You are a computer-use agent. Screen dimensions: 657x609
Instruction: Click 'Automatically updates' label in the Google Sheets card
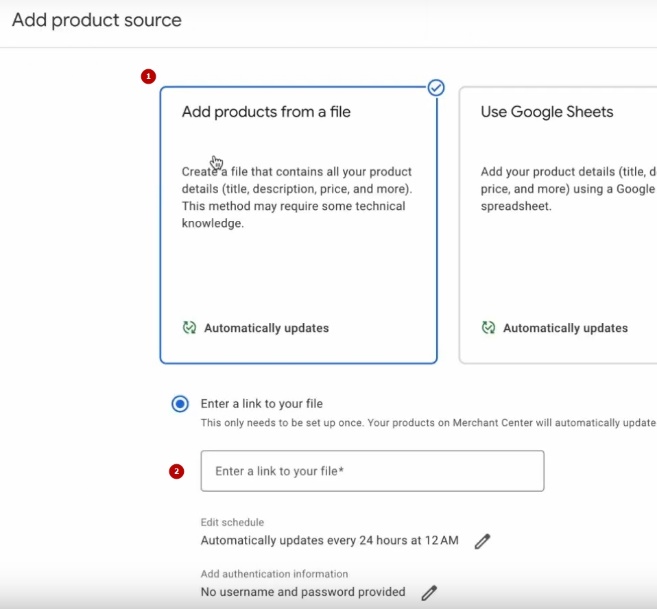point(565,328)
